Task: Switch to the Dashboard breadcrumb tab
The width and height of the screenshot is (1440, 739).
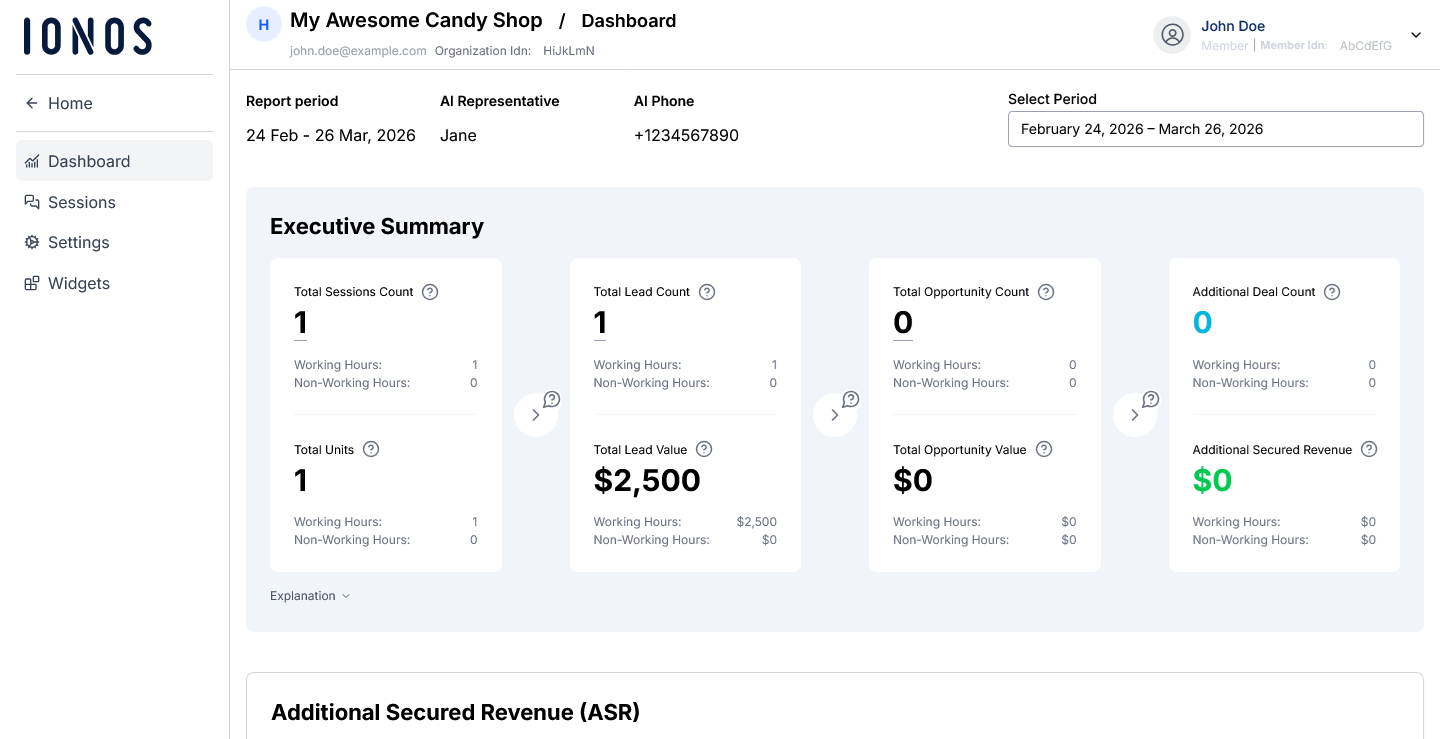Action: pos(628,20)
